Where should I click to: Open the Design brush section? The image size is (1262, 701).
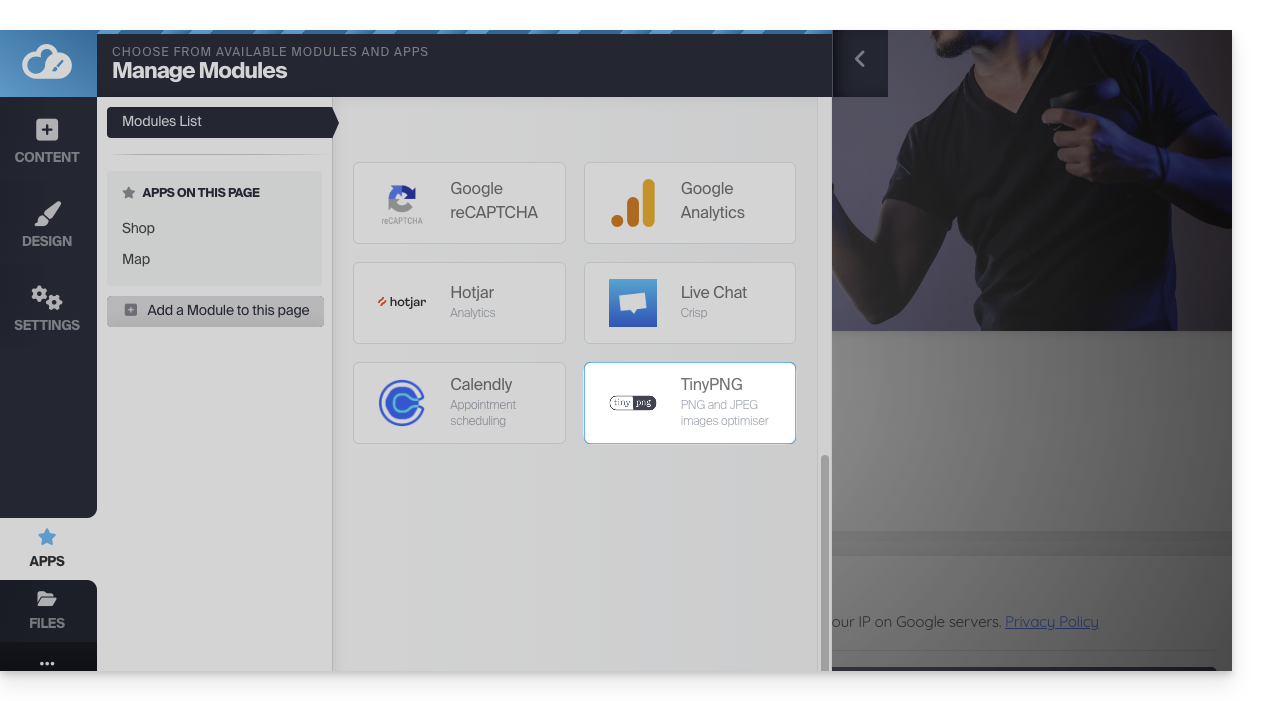click(47, 225)
